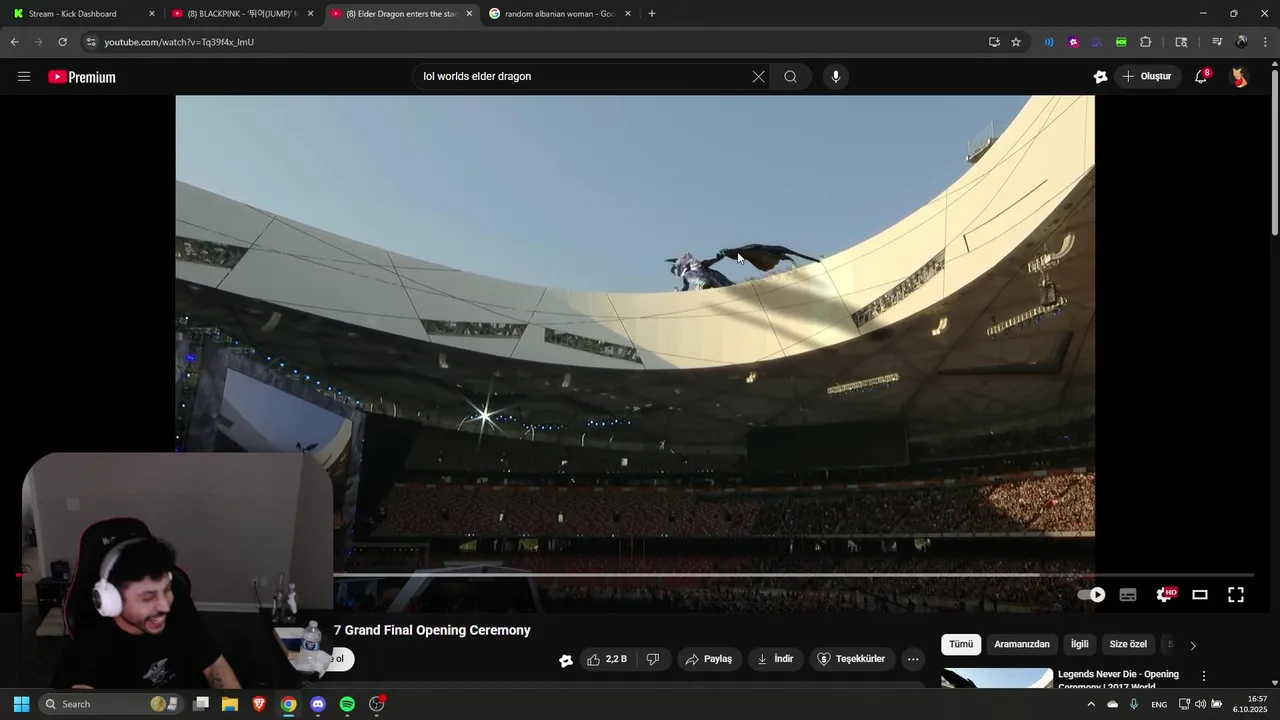Clear the search text with X
The image size is (1280, 720).
pyautogui.click(x=758, y=77)
